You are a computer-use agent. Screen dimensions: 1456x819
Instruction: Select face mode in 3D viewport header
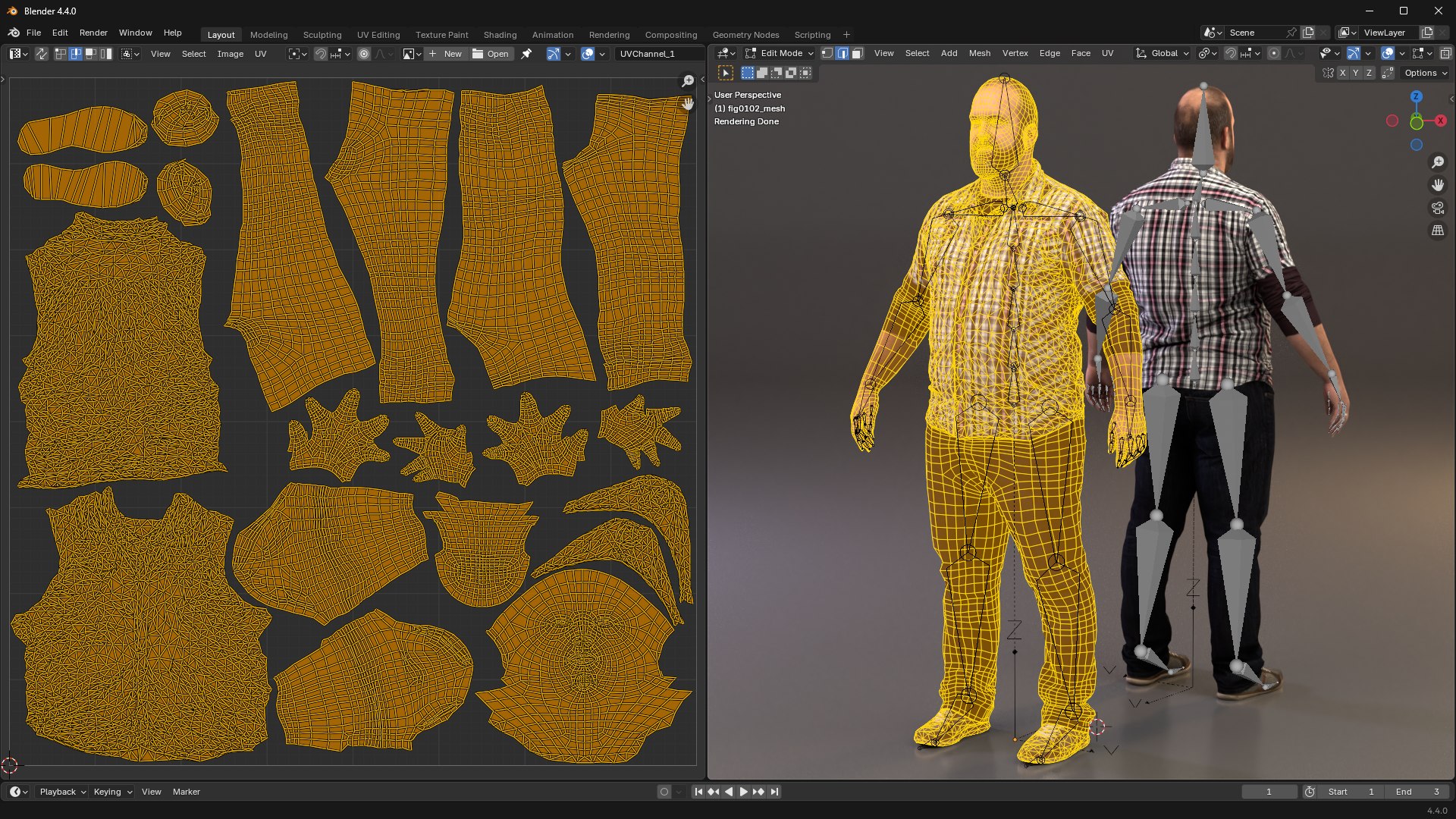pyautogui.click(x=857, y=53)
